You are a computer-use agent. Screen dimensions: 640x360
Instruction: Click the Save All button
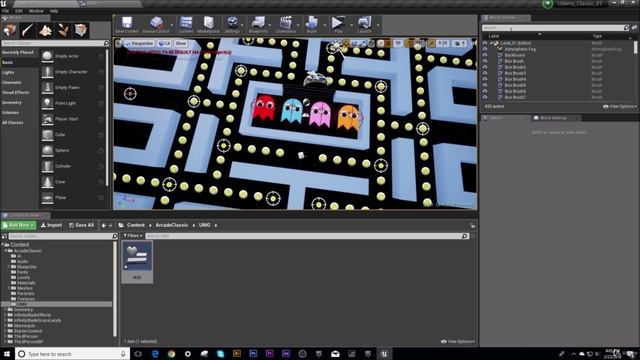(x=81, y=225)
